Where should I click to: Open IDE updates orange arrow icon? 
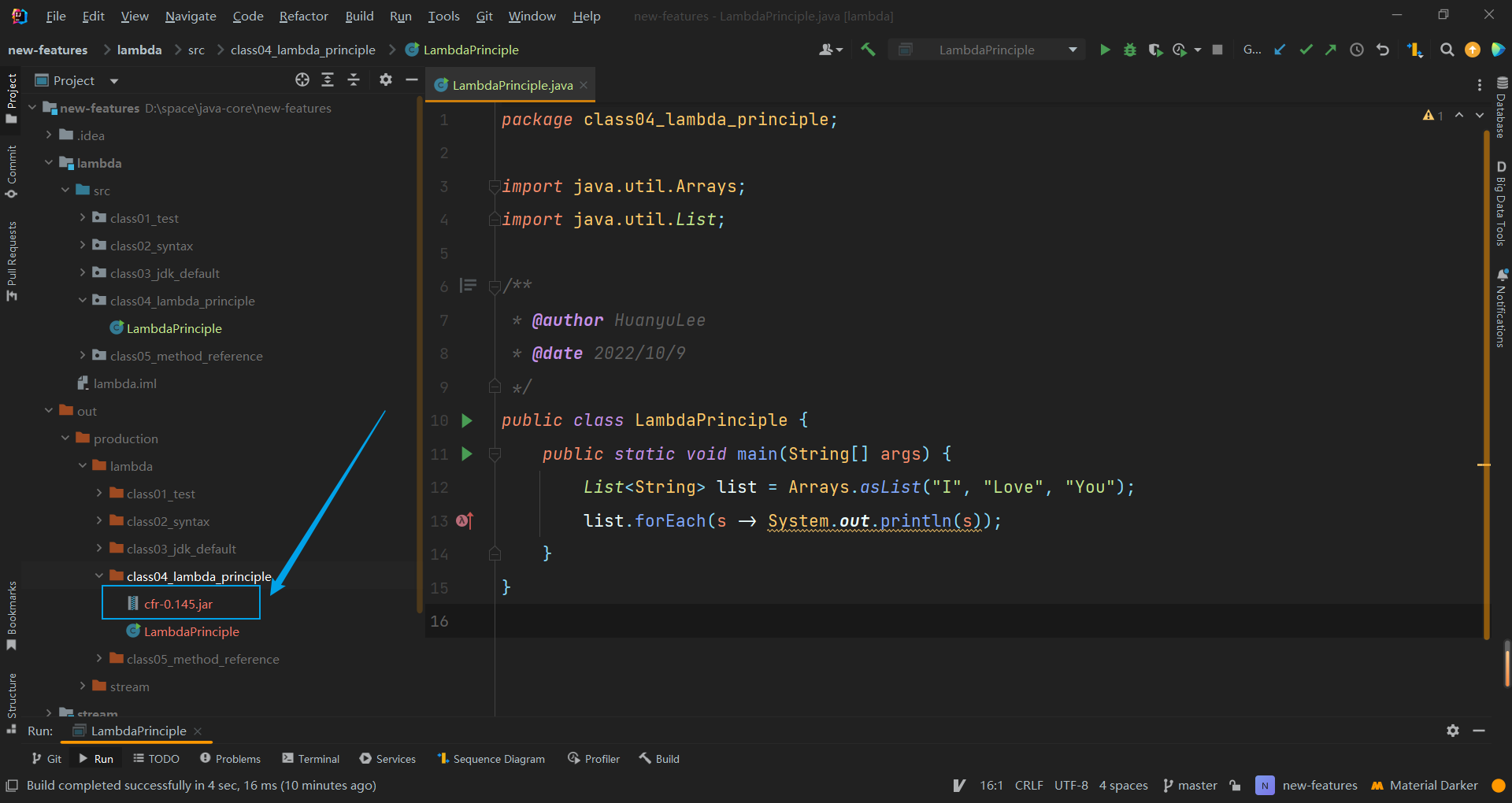point(1472,50)
